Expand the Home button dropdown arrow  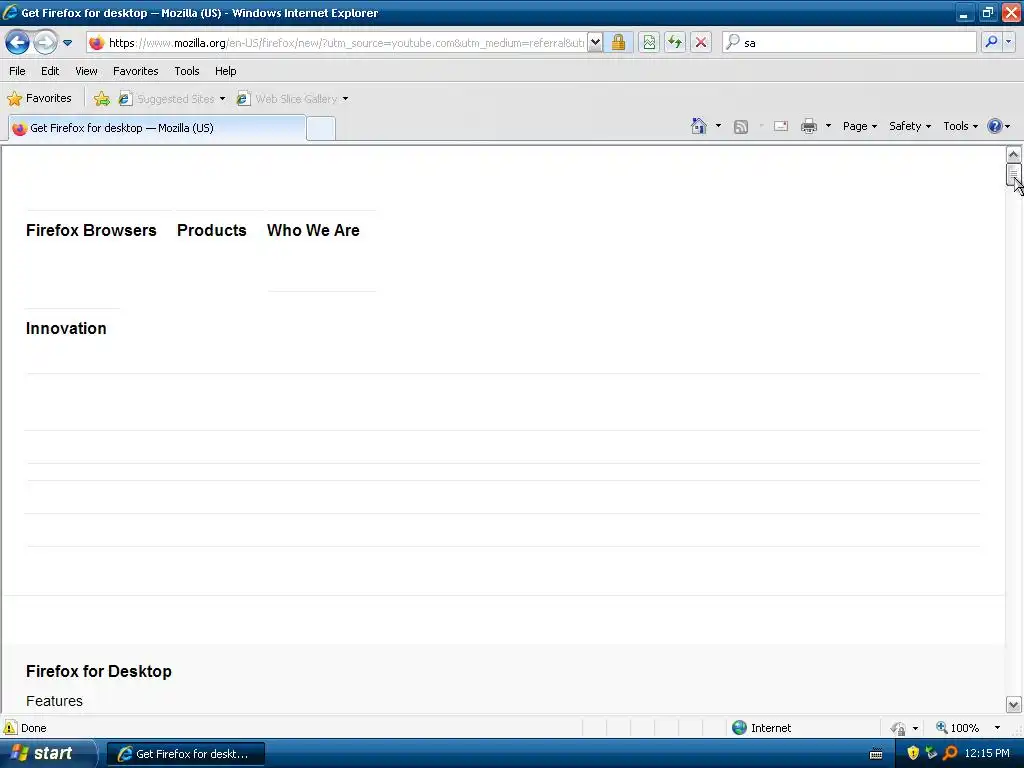[718, 126]
